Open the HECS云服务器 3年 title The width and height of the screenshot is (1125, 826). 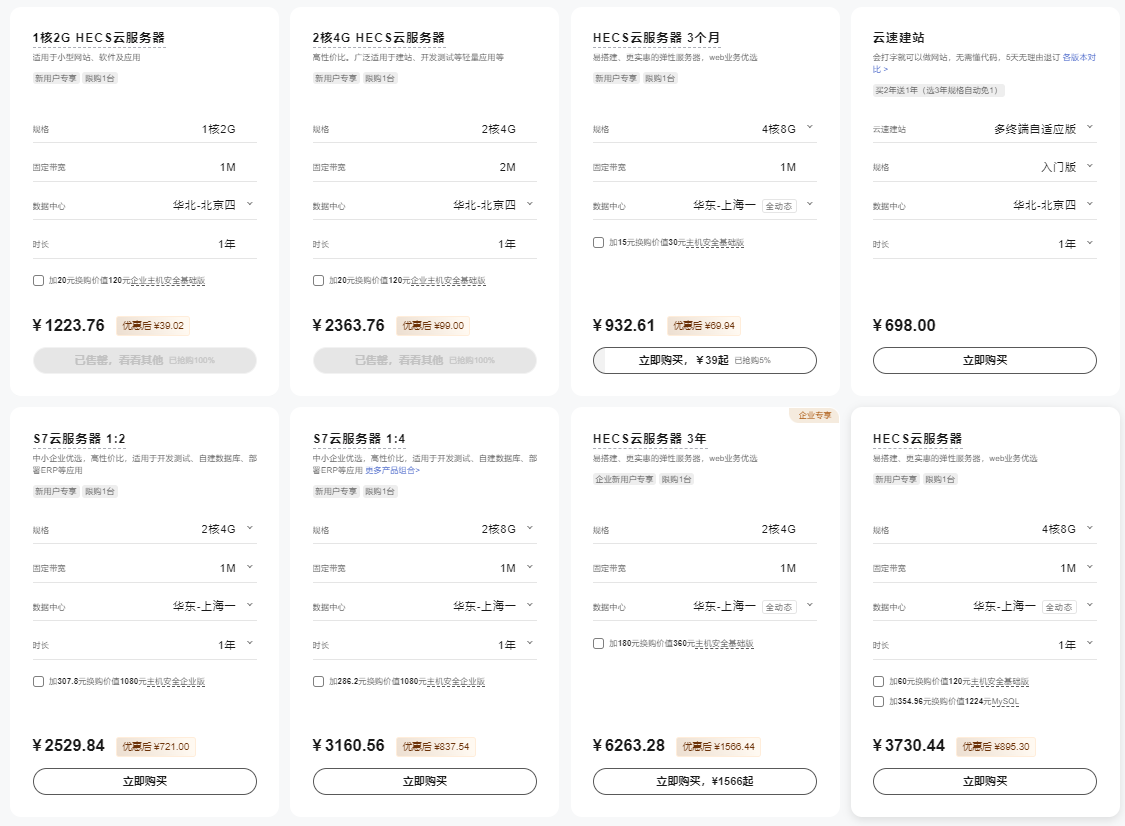[649, 438]
